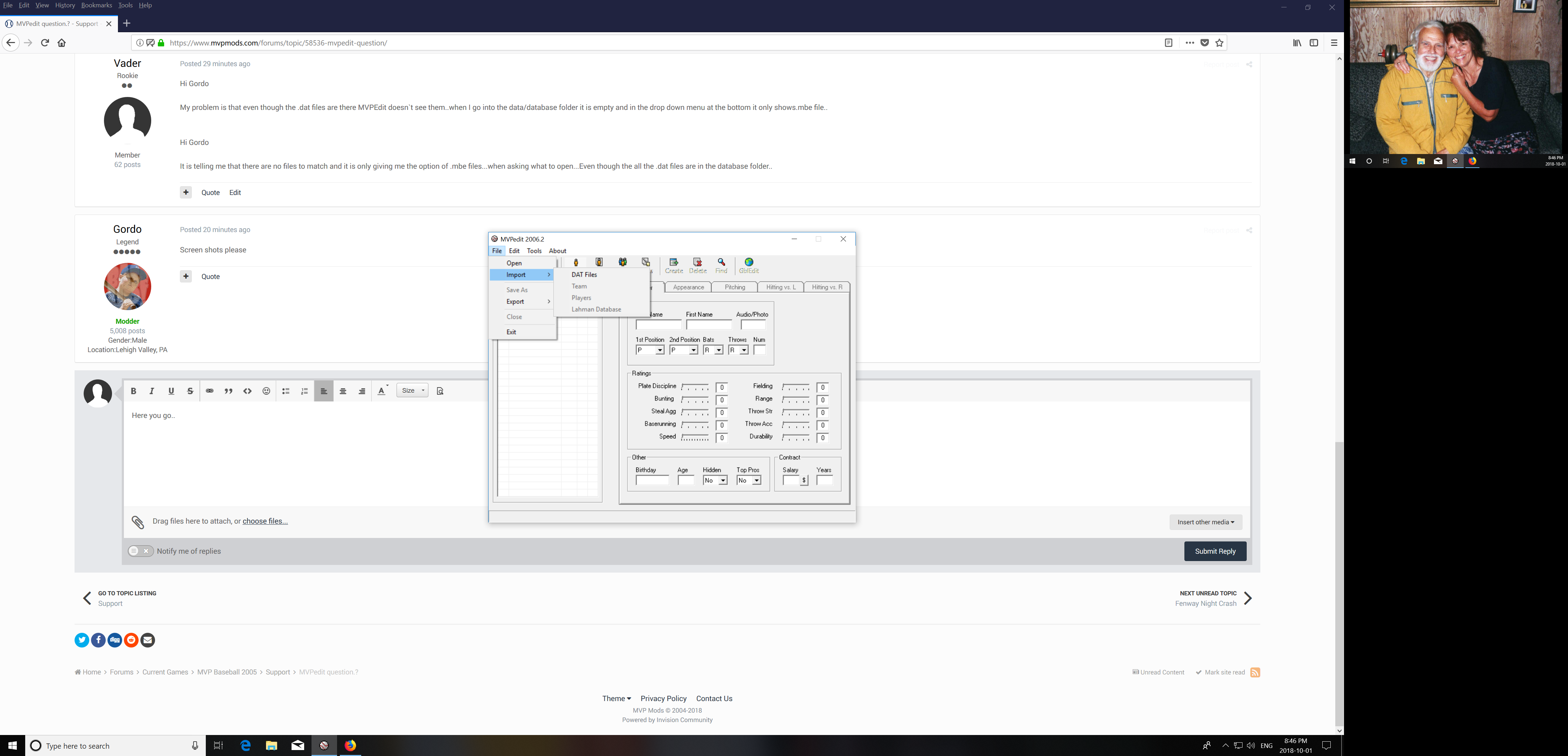Align text left in reply editor

click(324, 391)
